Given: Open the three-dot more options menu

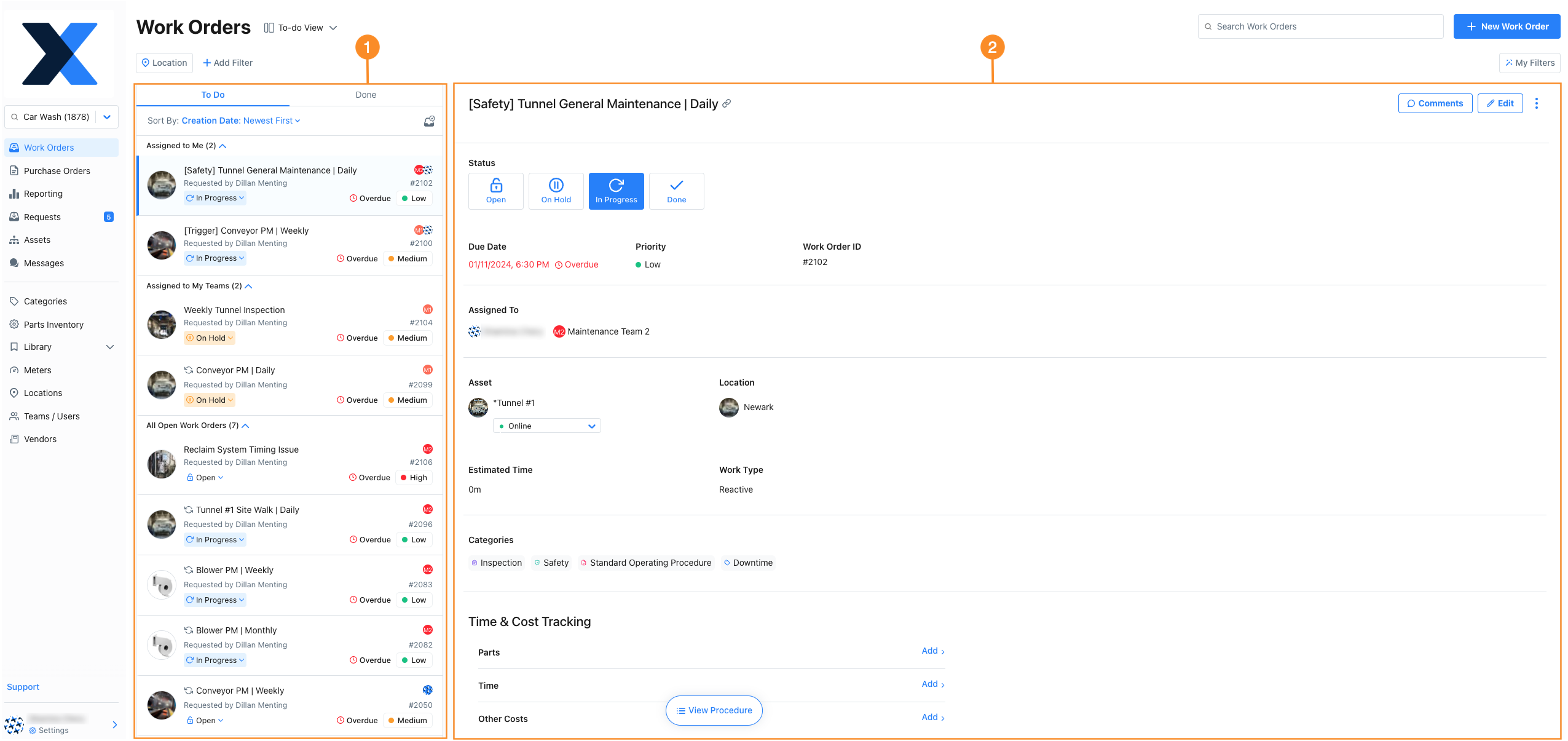Looking at the screenshot, I should (x=1537, y=103).
